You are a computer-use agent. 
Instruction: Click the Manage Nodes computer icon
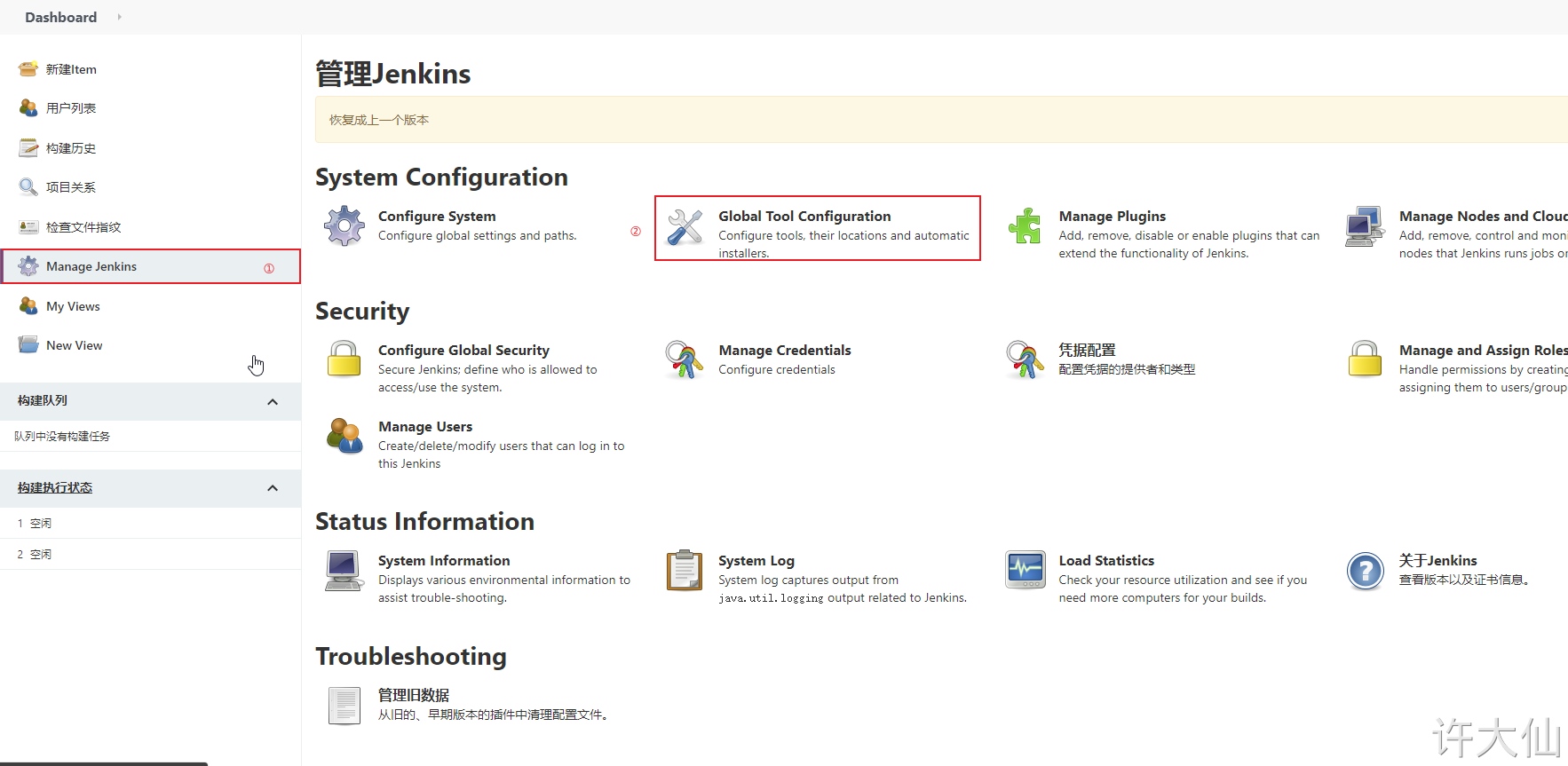click(x=1365, y=226)
